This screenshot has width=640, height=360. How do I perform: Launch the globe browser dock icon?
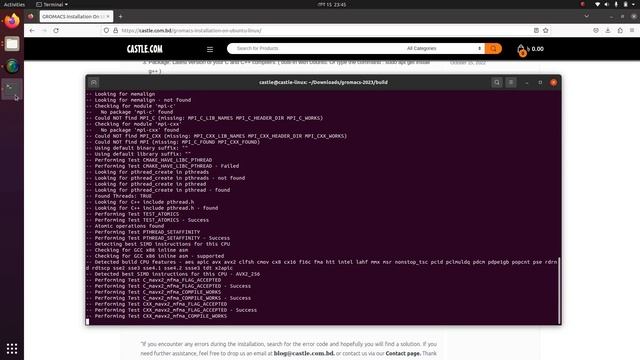click(12, 66)
